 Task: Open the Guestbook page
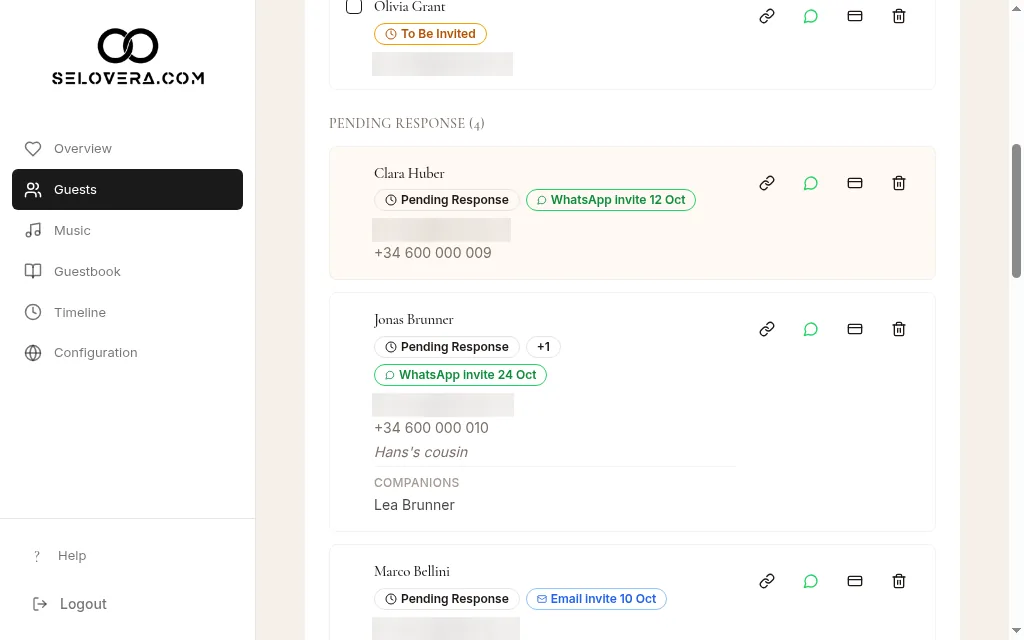127,271
